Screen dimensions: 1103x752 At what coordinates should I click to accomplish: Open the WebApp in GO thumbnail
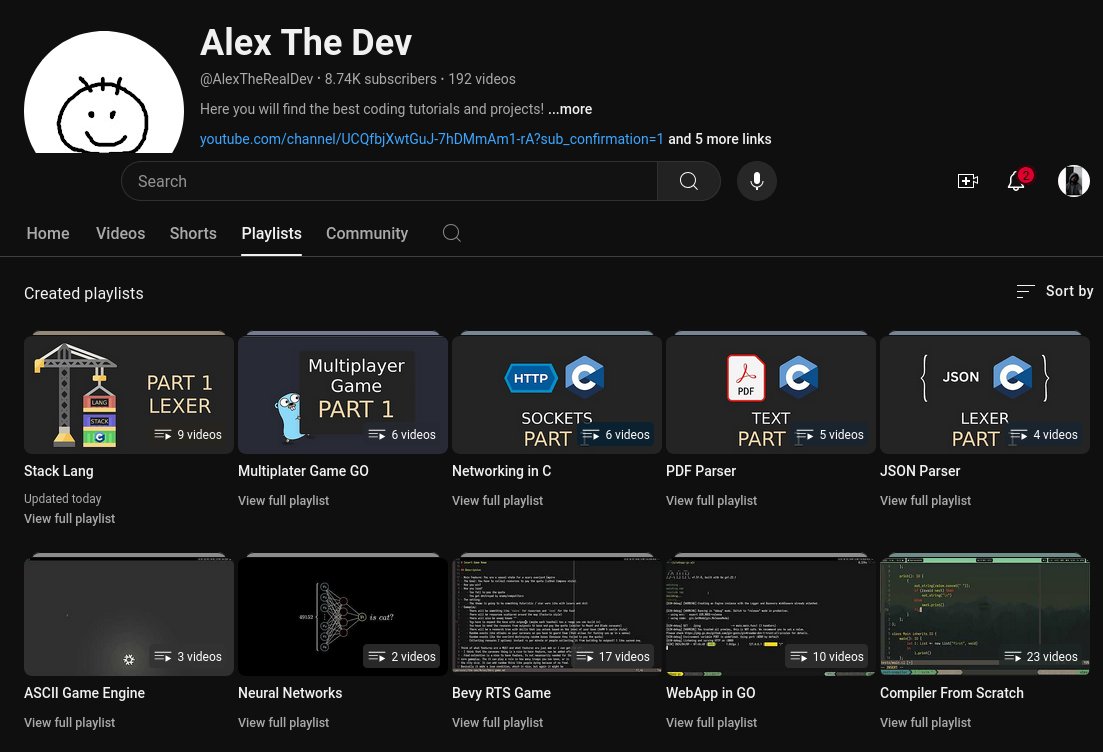click(770, 617)
